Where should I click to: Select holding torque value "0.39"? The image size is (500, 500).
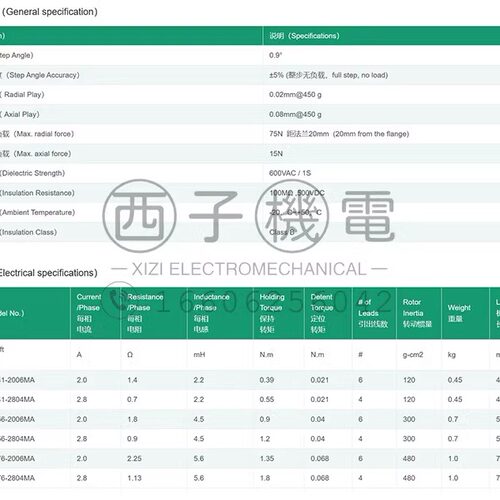pos(267,380)
